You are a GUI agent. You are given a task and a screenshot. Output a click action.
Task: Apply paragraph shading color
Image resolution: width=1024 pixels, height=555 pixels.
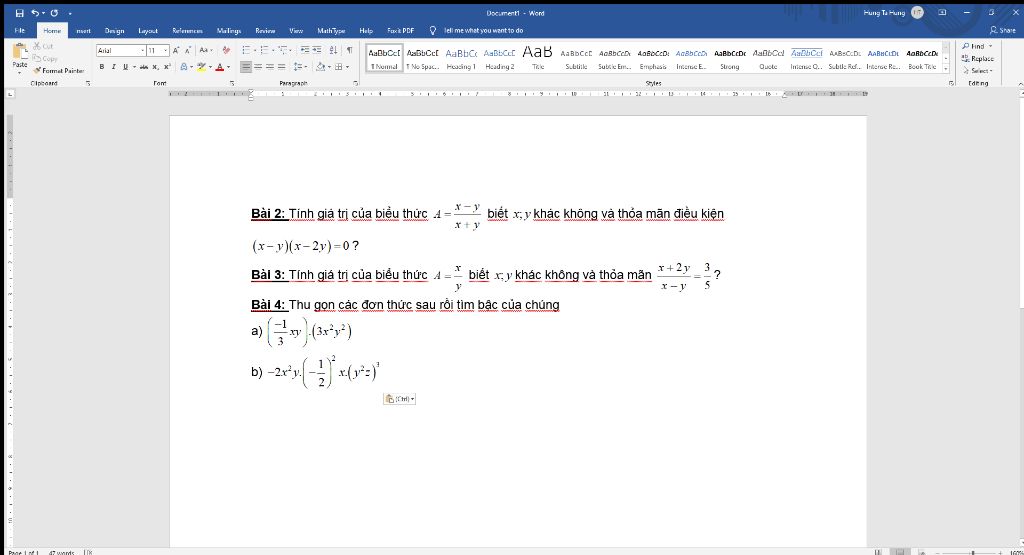point(320,67)
